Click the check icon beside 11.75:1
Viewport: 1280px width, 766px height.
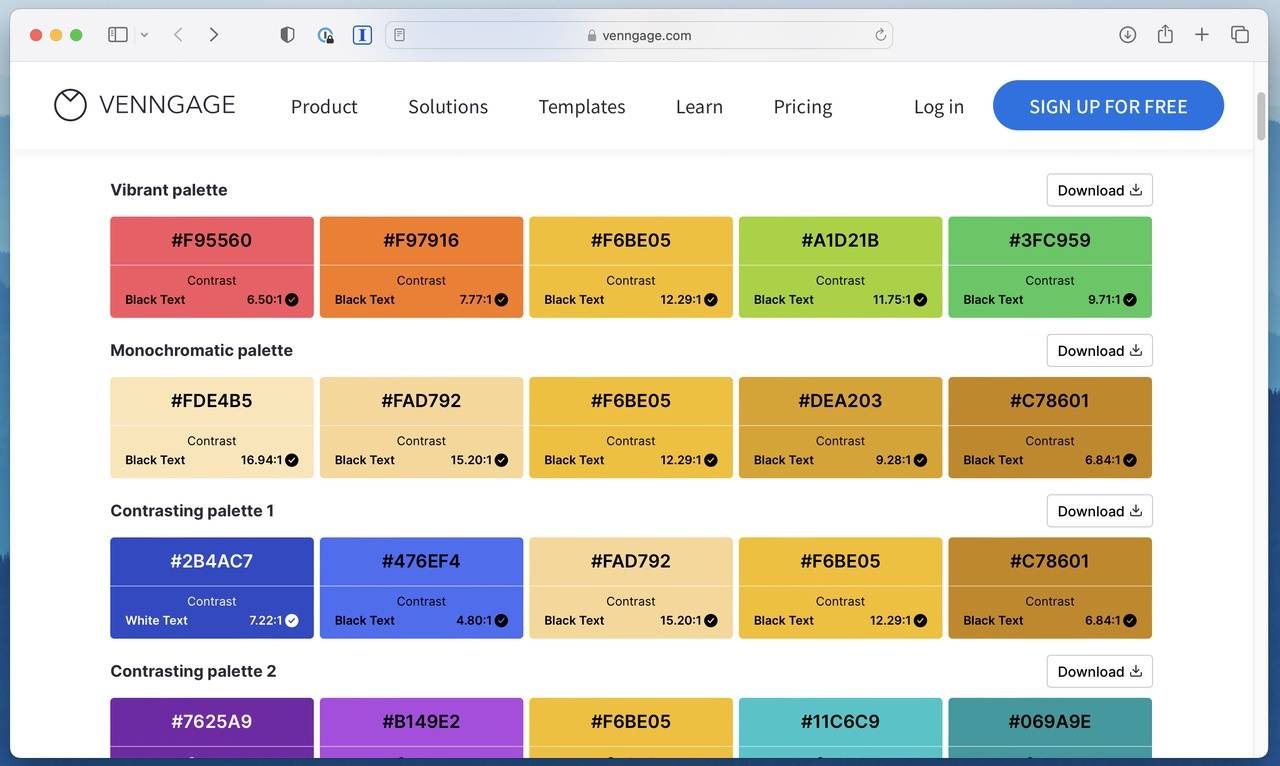920,299
